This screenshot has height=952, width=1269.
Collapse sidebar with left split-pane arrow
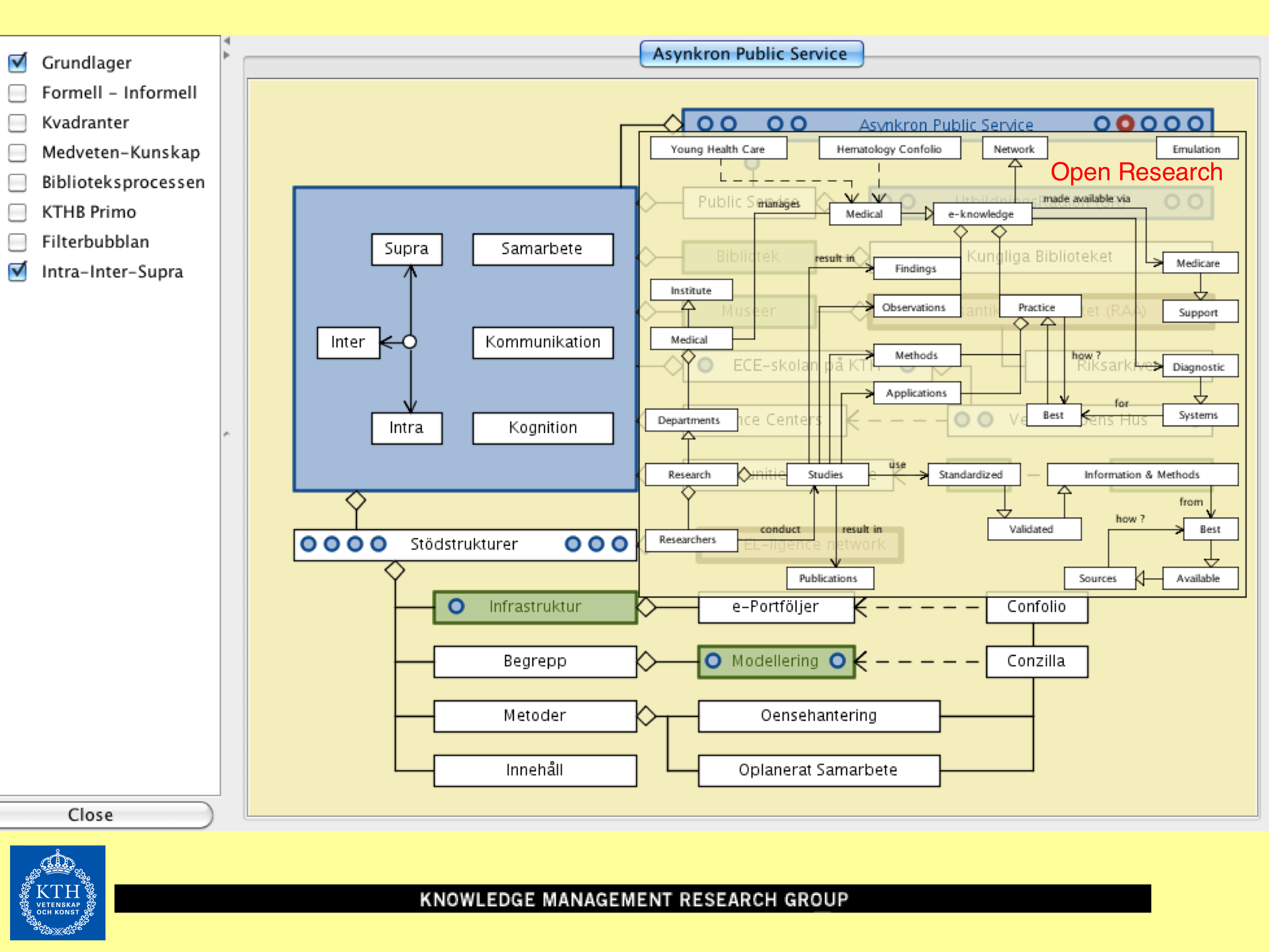227,41
